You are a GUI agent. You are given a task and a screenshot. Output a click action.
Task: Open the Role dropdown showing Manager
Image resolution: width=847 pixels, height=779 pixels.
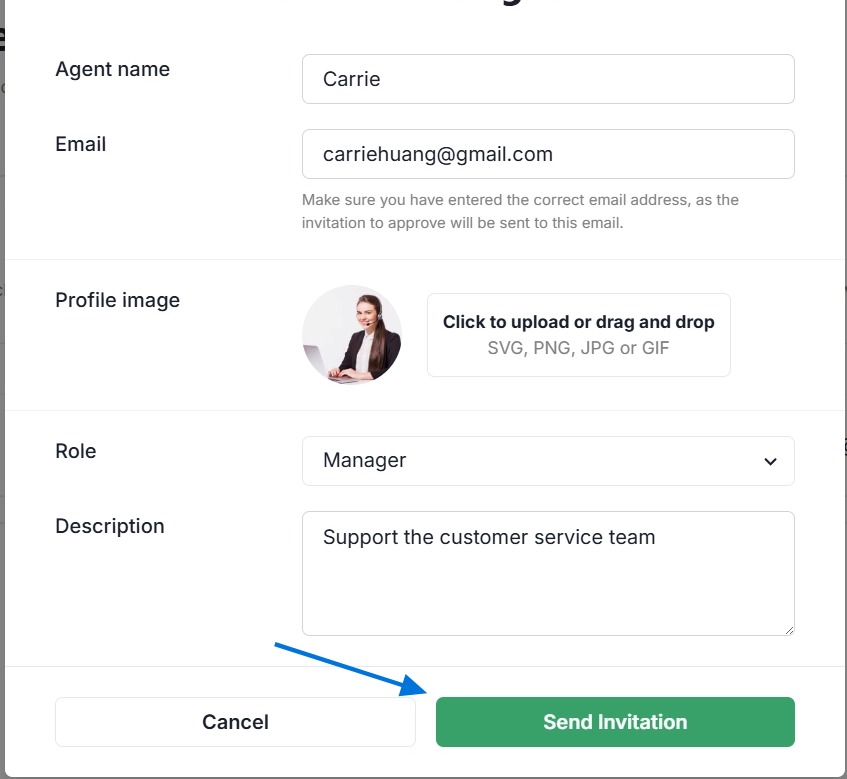pyautogui.click(x=548, y=461)
